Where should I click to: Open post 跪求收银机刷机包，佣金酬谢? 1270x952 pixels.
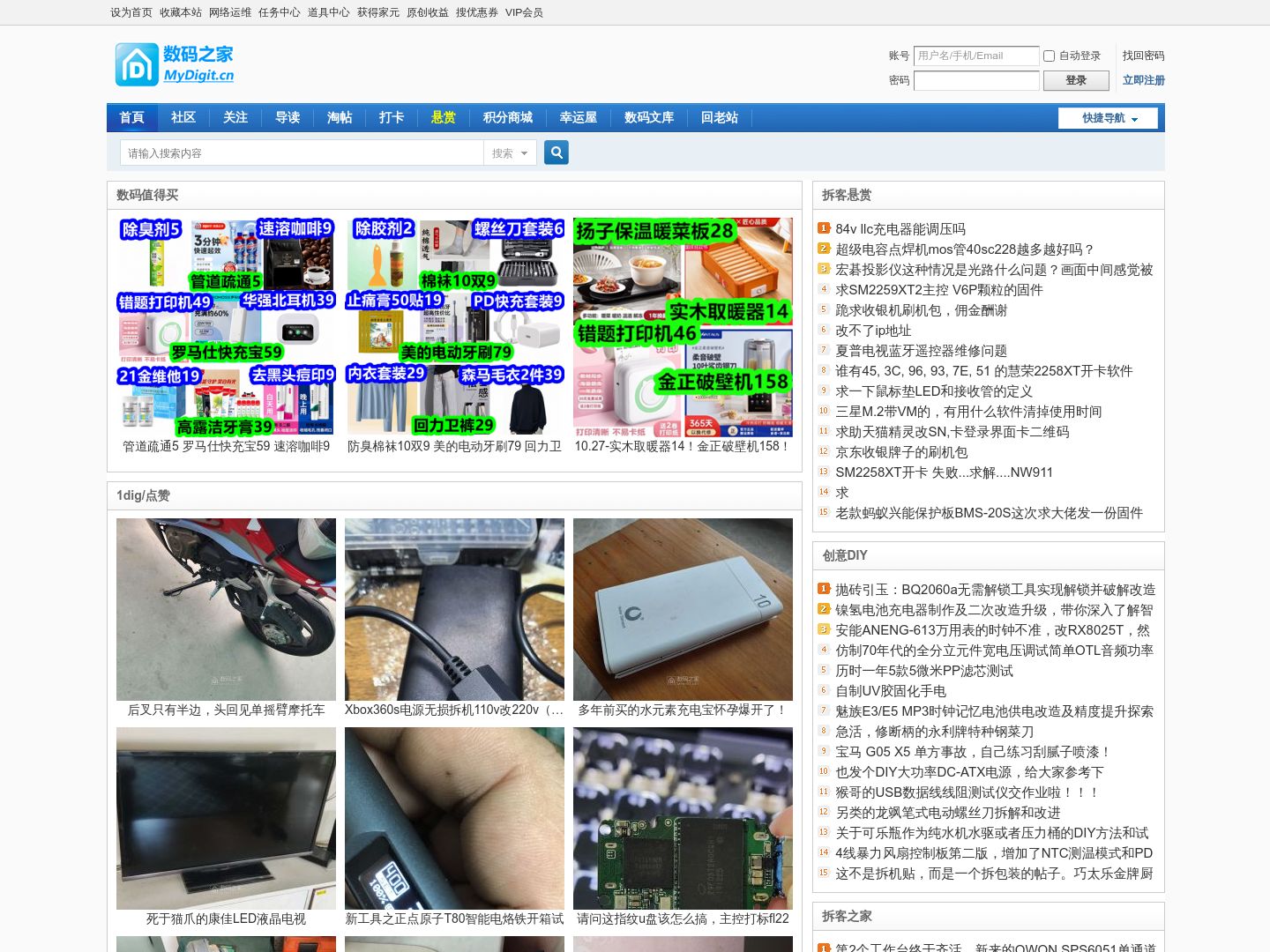pyautogui.click(x=921, y=310)
